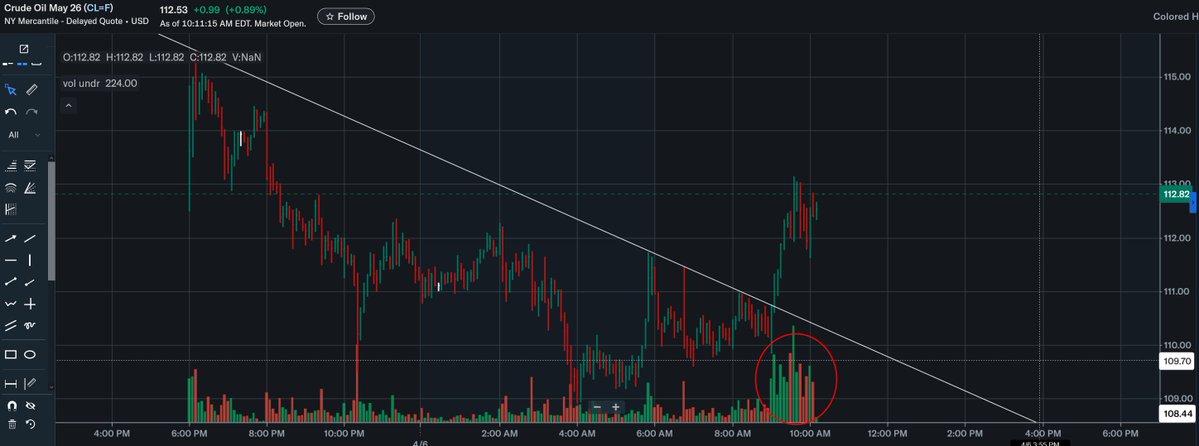The image size is (1199, 446).
Task: Redo the drawing action
Action: point(31,112)
